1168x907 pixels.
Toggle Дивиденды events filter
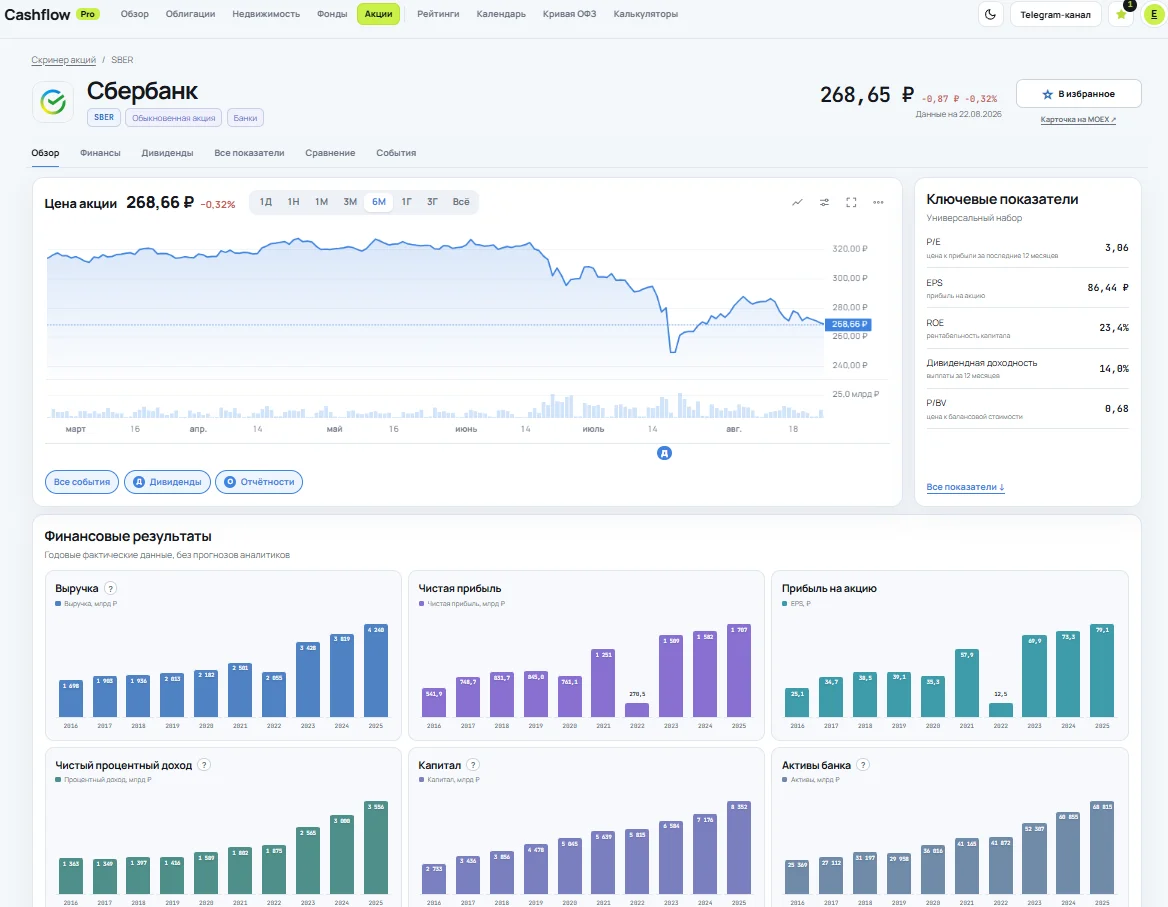pyautogui.click(x=168, y=482)
